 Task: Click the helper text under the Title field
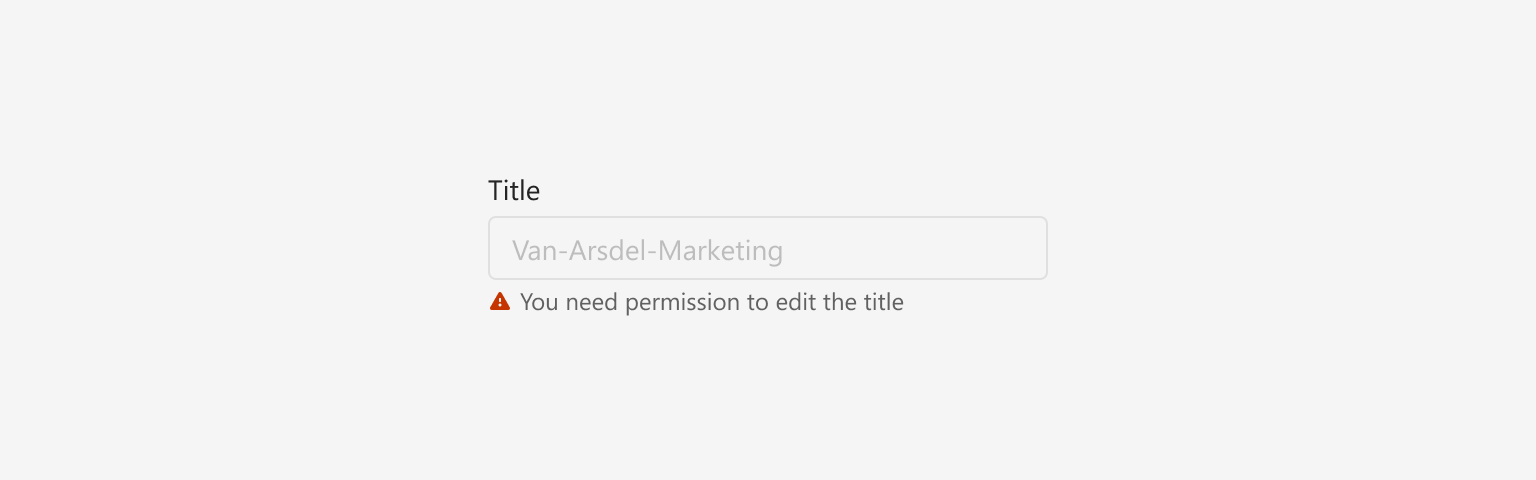712,302
